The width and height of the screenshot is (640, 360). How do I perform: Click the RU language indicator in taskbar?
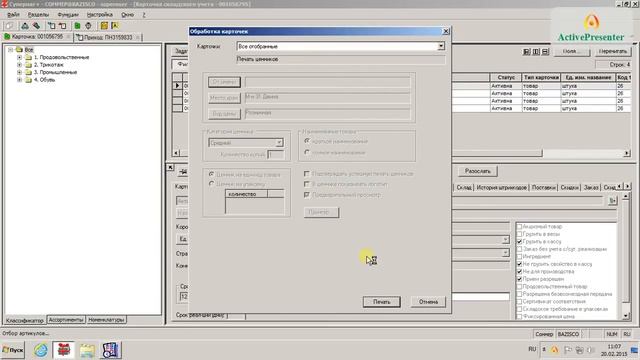coord(532,349)
